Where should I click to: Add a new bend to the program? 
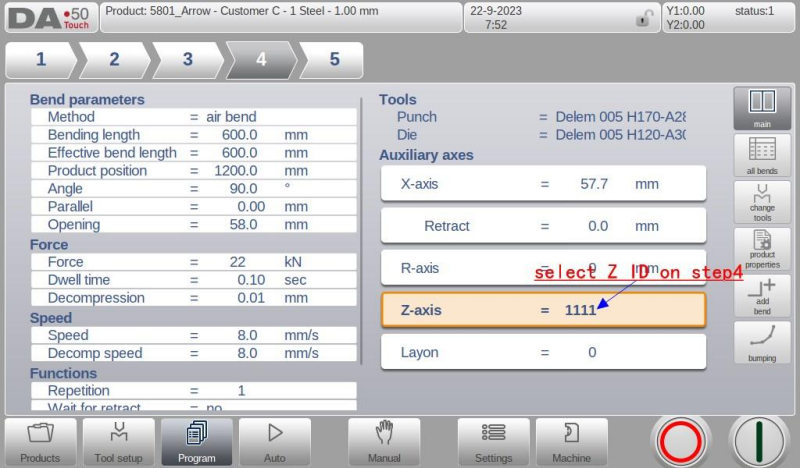(762, 296)
